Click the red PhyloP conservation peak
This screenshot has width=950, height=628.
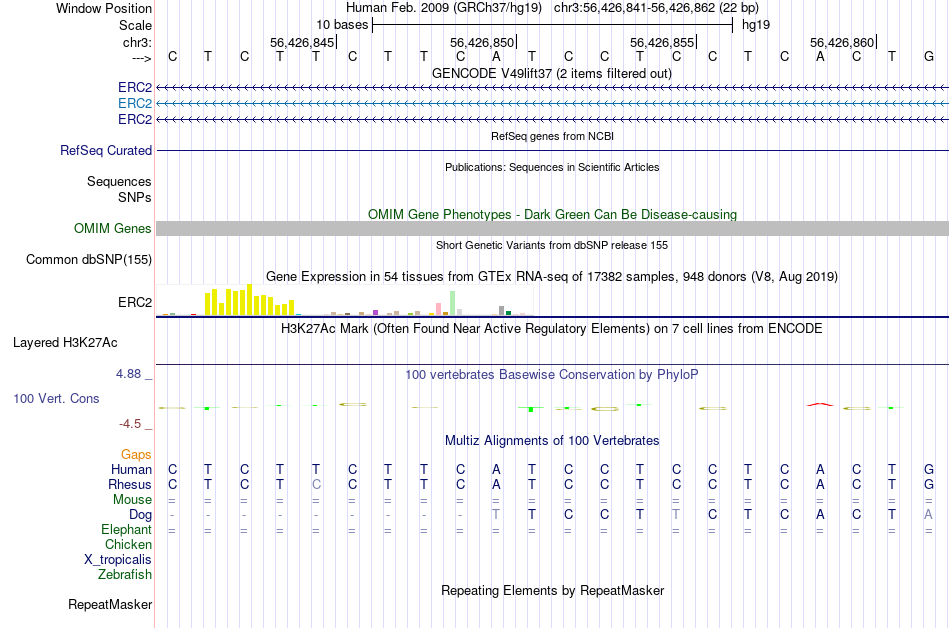820,404
